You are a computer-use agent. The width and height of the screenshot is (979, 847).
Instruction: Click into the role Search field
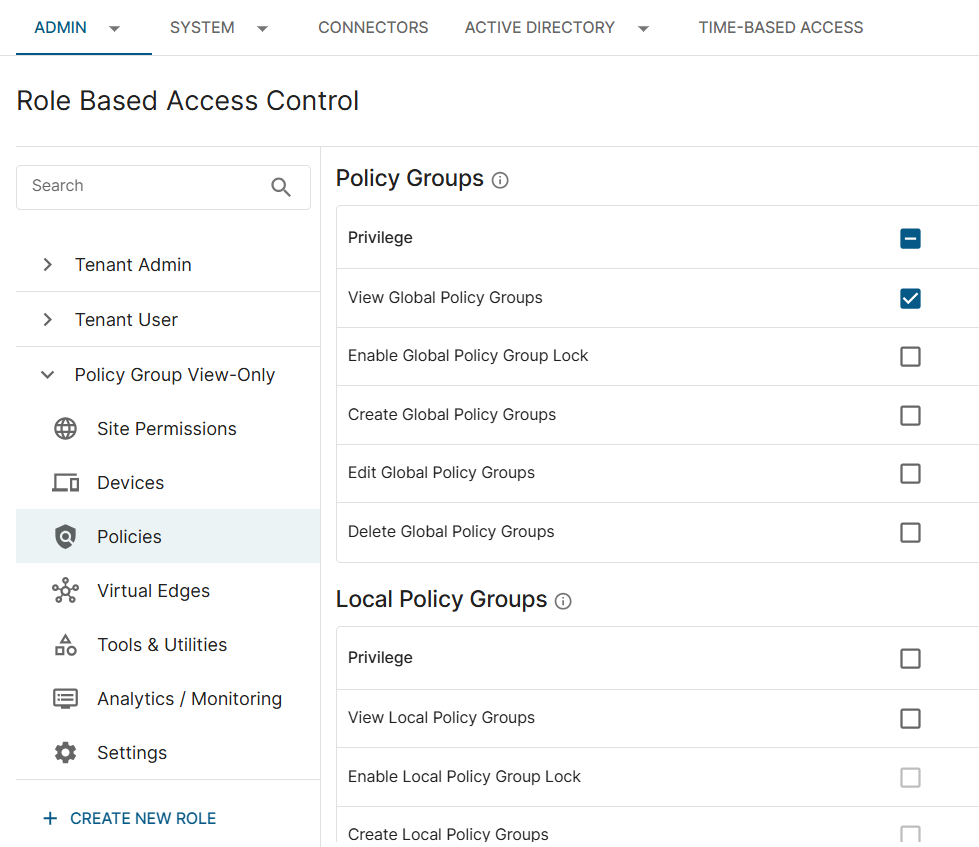coord(140,187)
